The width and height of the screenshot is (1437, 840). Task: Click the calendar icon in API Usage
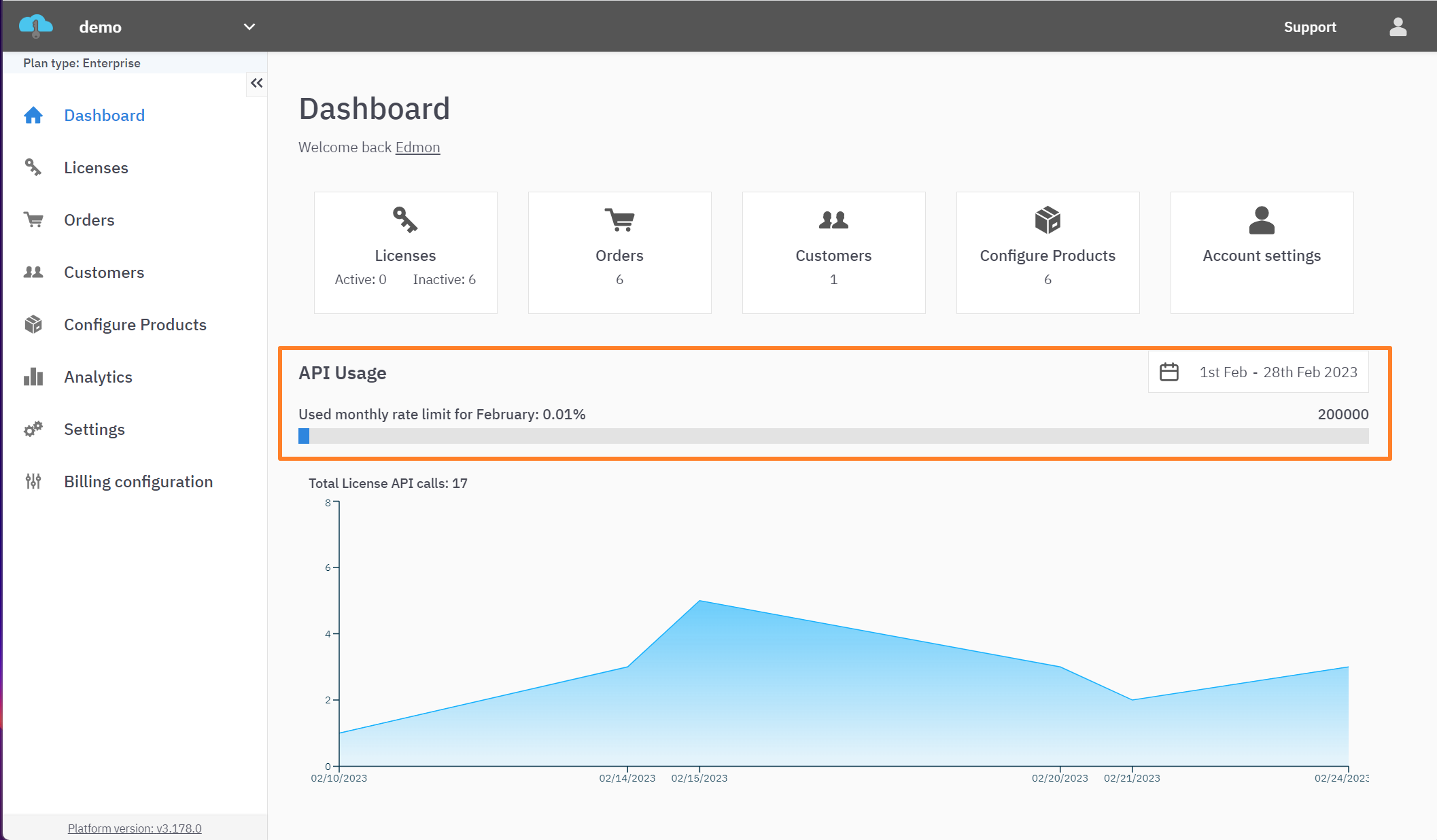(x=1169, y=372)
